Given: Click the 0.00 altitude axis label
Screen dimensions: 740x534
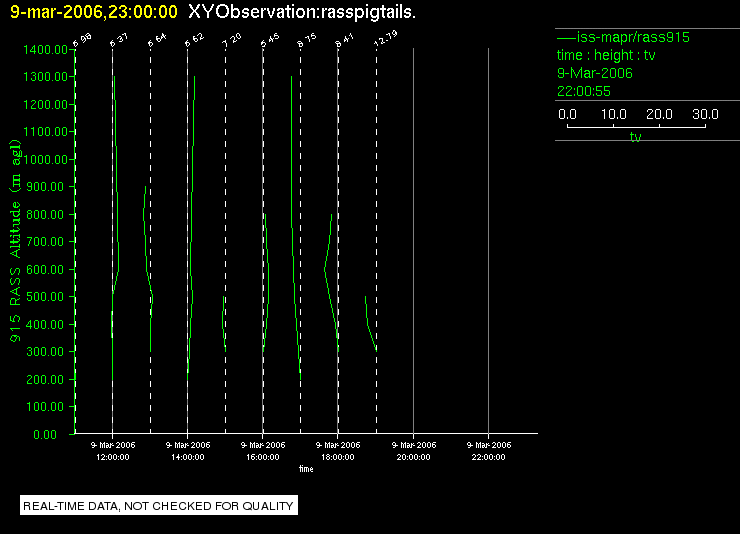Looking at the screenshot, I should point(45,434).
